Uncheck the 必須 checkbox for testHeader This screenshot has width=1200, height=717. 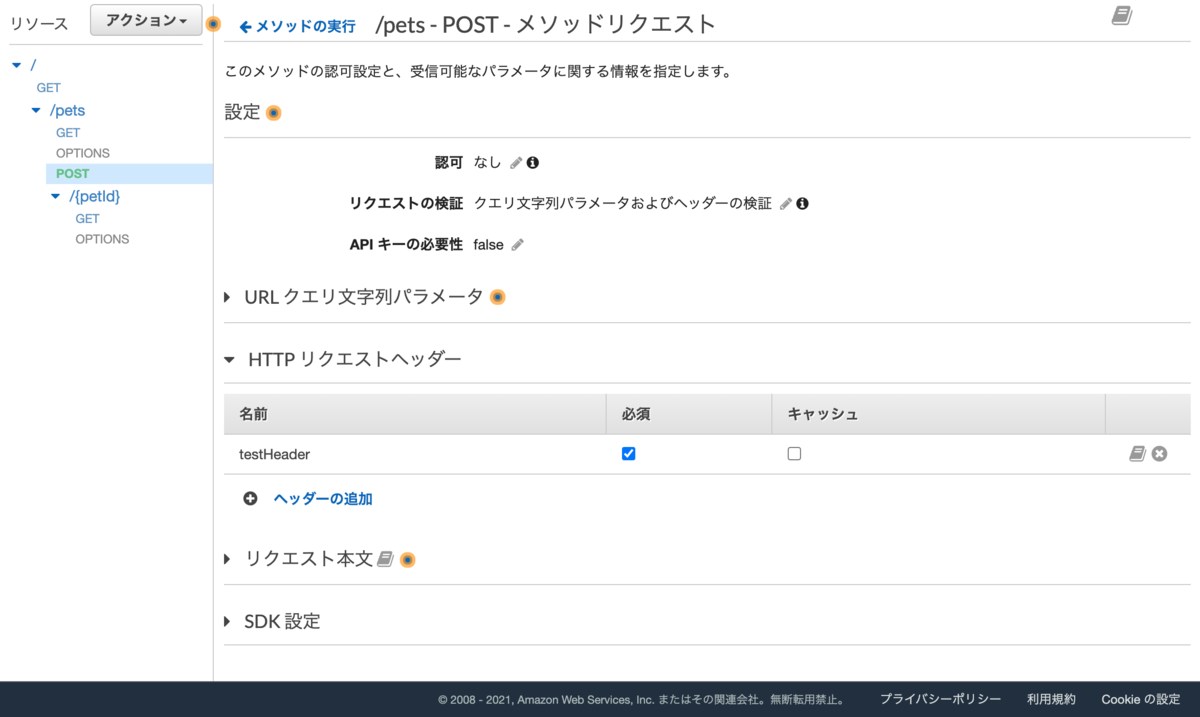pos(628,454)
